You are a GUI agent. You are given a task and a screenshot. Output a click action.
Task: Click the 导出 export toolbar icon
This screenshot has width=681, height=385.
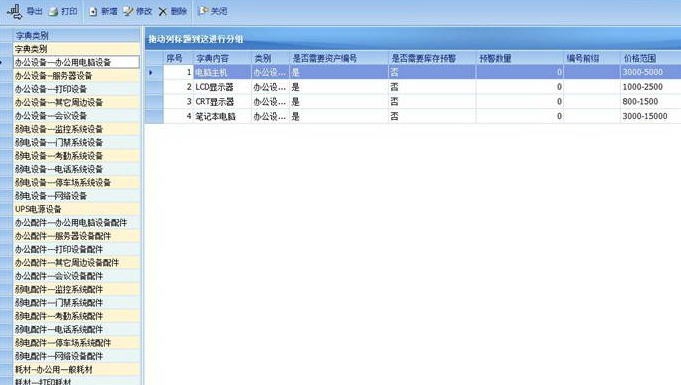[x=14, y=11]
